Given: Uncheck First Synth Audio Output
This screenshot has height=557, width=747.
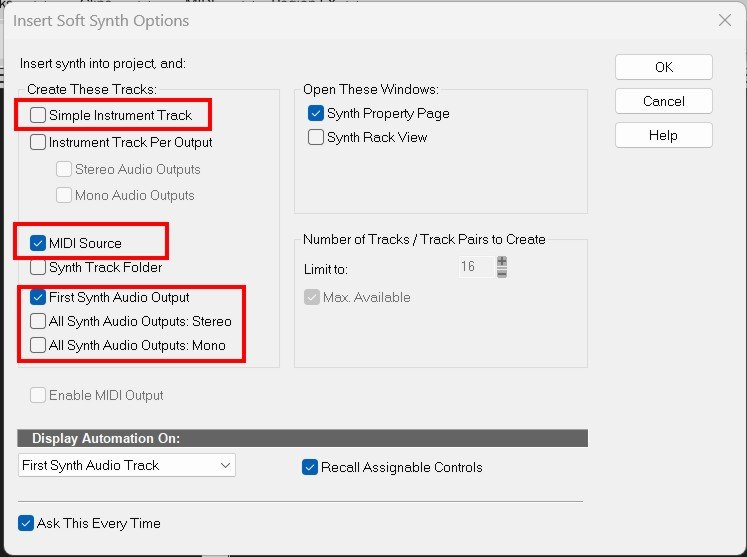Looking at the screenshot, I should point(38,297).
